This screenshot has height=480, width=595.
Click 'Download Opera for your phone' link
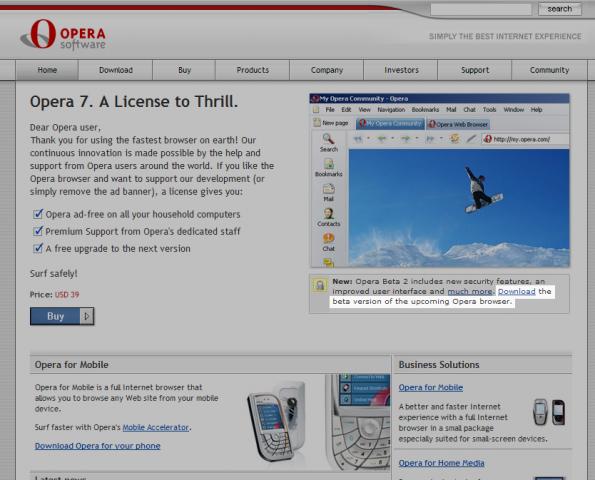coord(98,446)
